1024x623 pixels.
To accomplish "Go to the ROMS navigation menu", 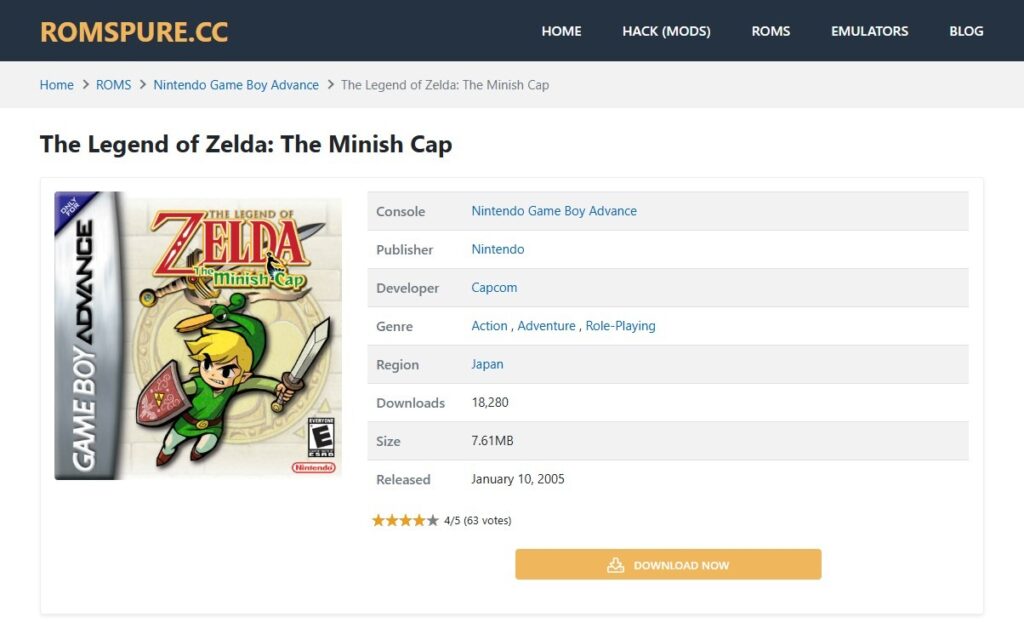I will pyautogui.click(x=771, y=31).
